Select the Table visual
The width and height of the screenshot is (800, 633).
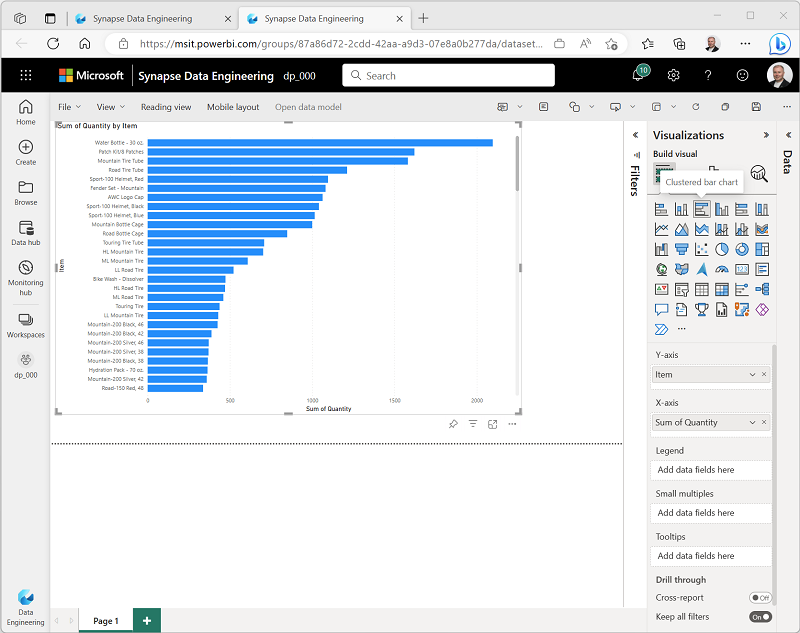tap(702, 290)
